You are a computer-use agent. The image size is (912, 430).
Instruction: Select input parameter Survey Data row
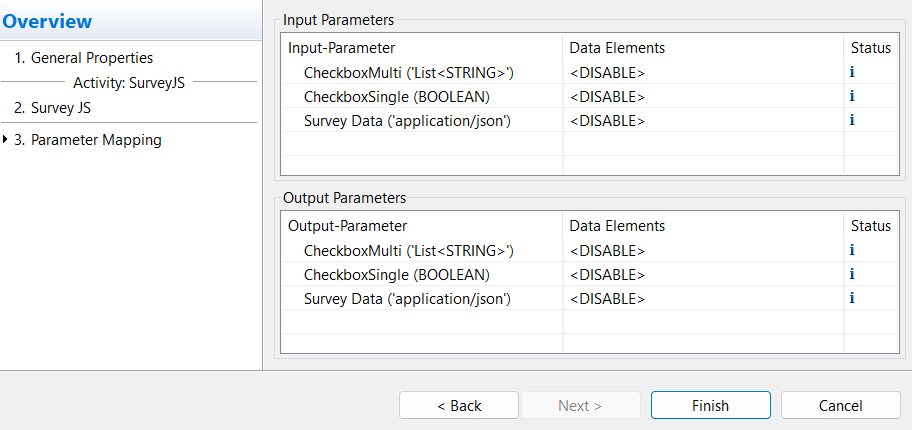pos(590,120)
